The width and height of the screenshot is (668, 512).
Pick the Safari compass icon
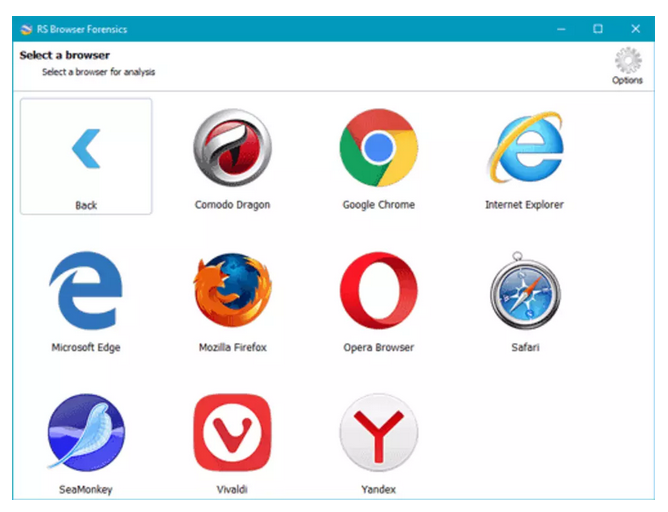525,290
